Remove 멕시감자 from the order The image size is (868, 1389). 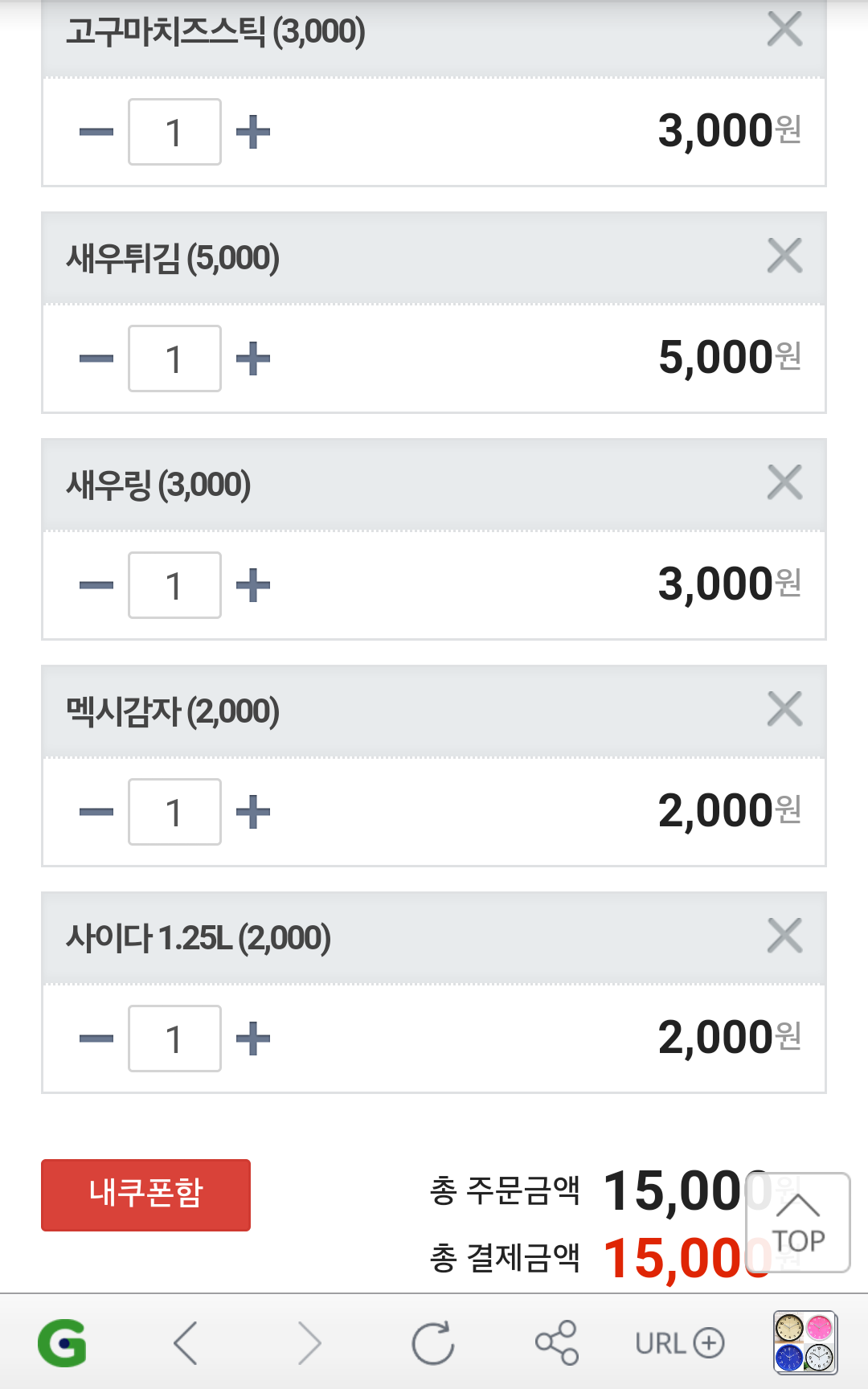click(784, 710)
